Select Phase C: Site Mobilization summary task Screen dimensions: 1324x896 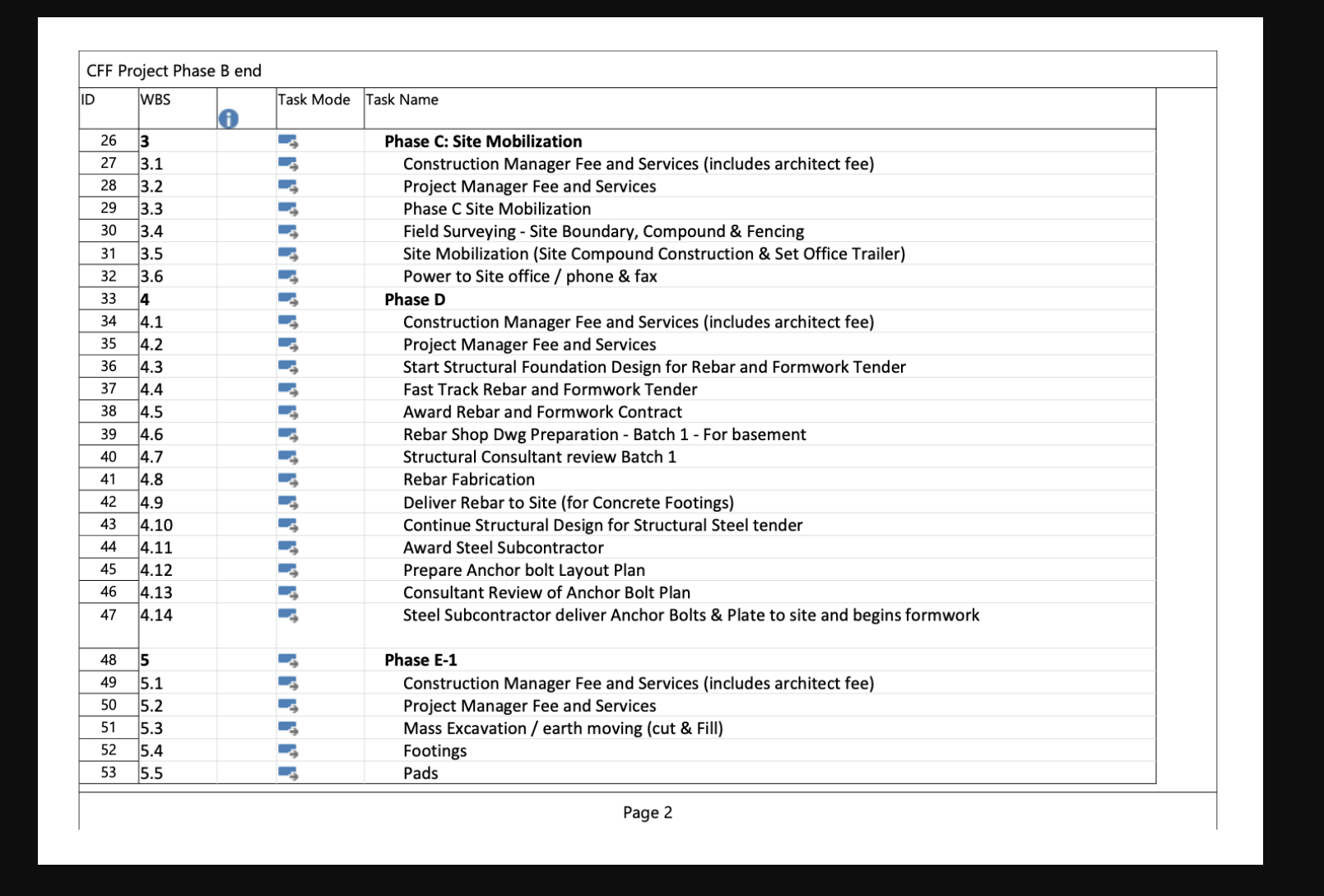[x=482, y=142]
